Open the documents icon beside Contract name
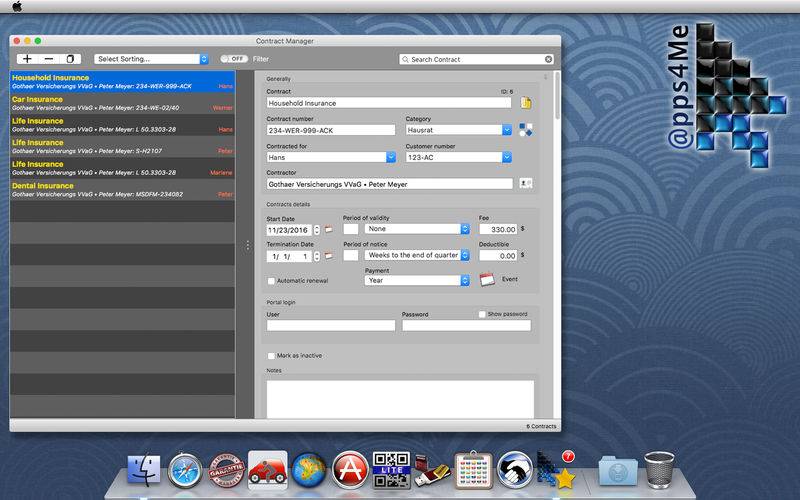This screenshot has width=800, height=500. point(526,103)
